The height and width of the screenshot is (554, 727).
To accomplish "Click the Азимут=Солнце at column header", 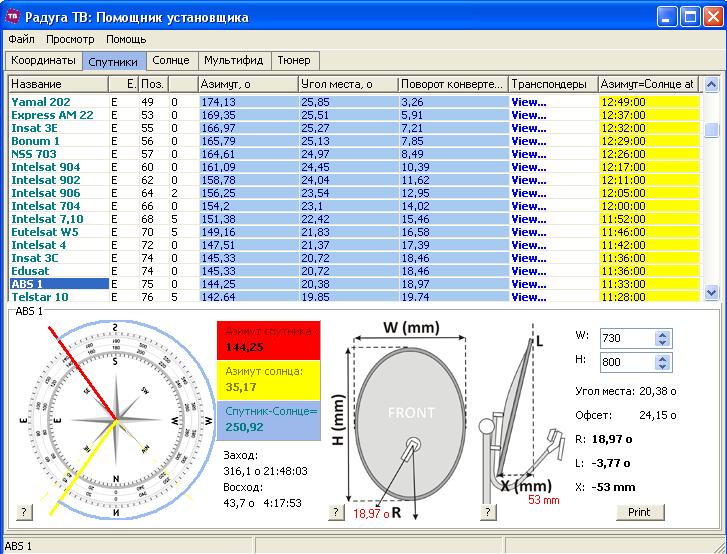I will point(648,84).
